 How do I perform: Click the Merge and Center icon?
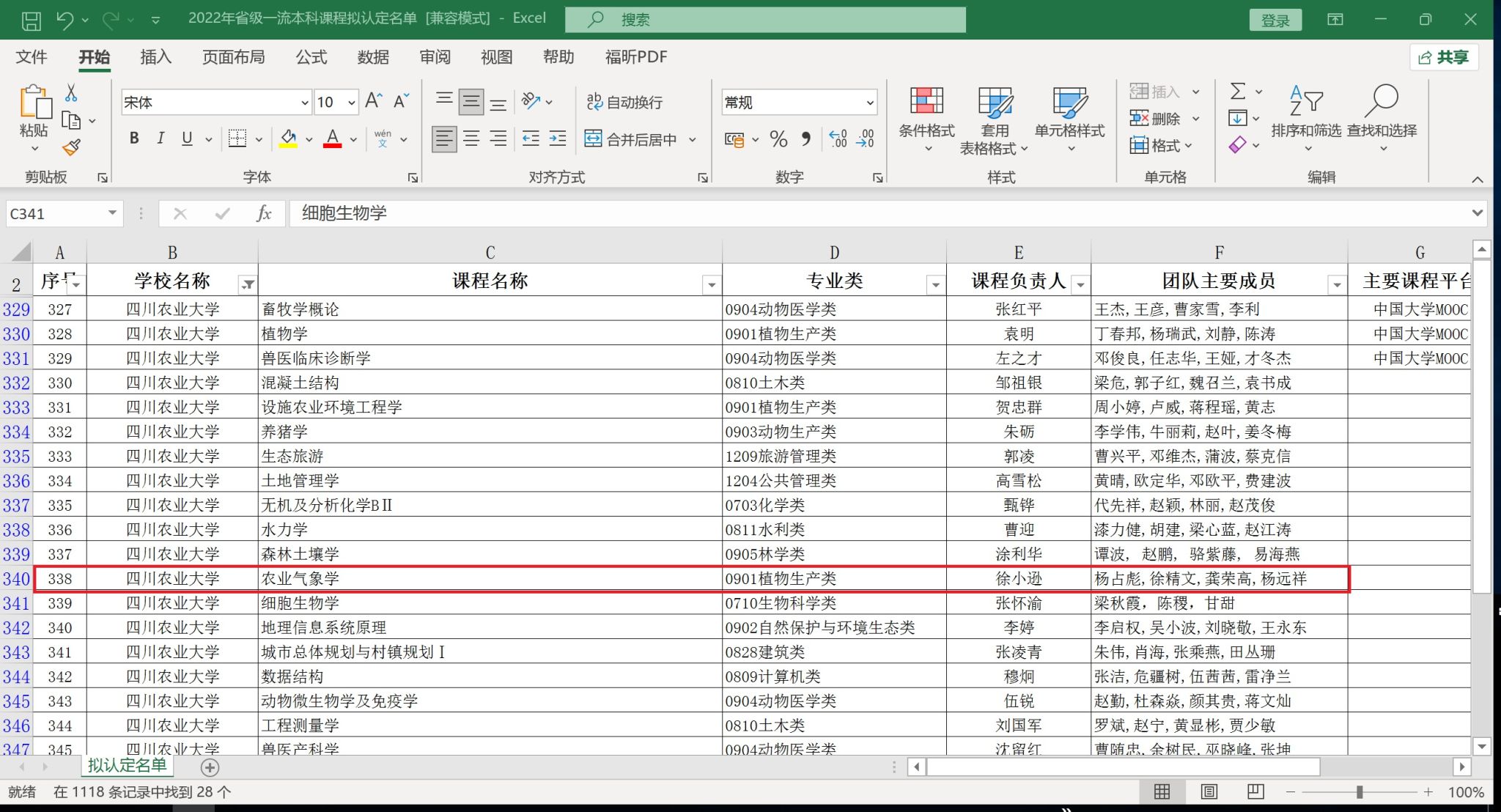tap(593, 139)
